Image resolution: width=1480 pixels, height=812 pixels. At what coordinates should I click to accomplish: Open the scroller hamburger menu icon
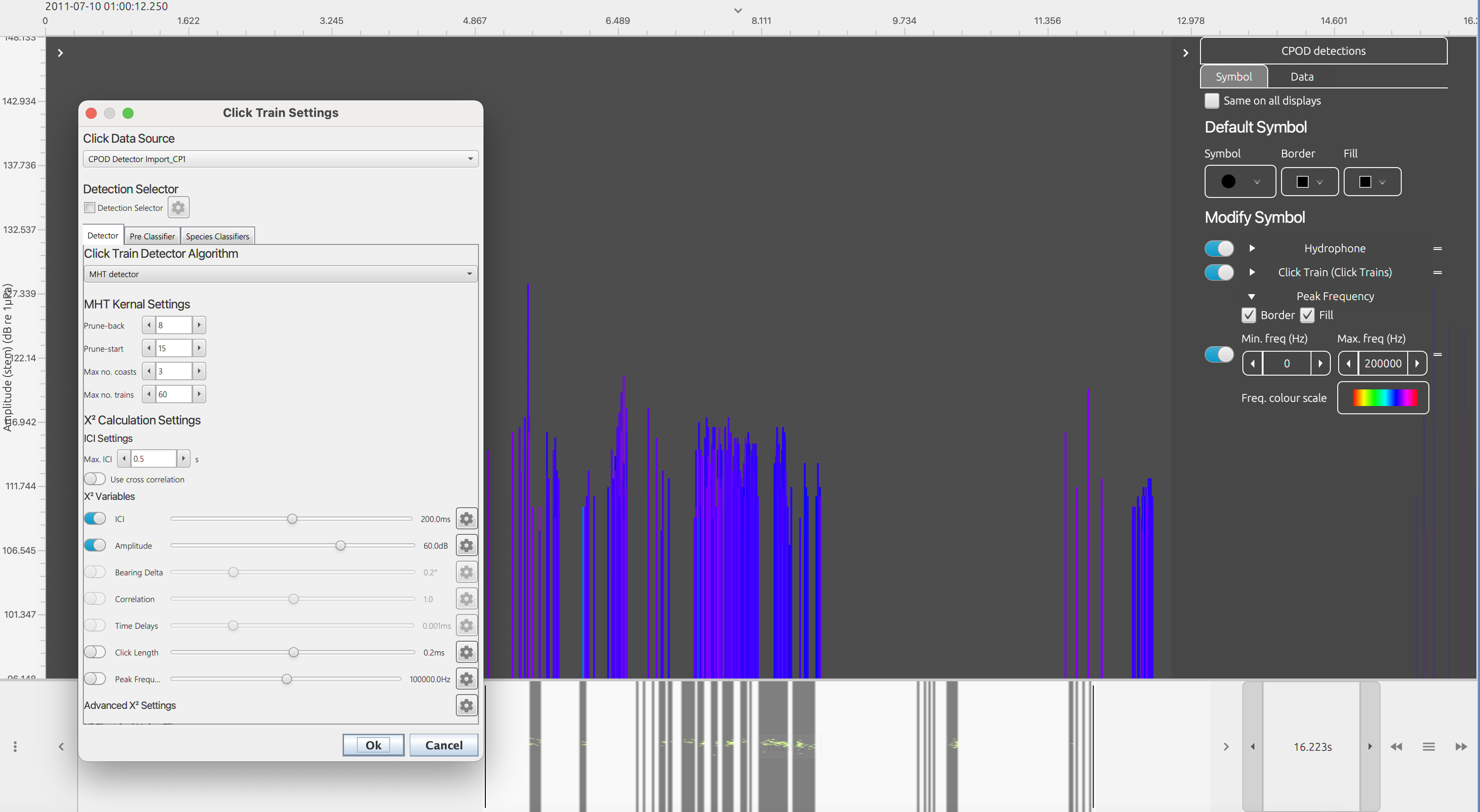click(x=1429, y=747)
